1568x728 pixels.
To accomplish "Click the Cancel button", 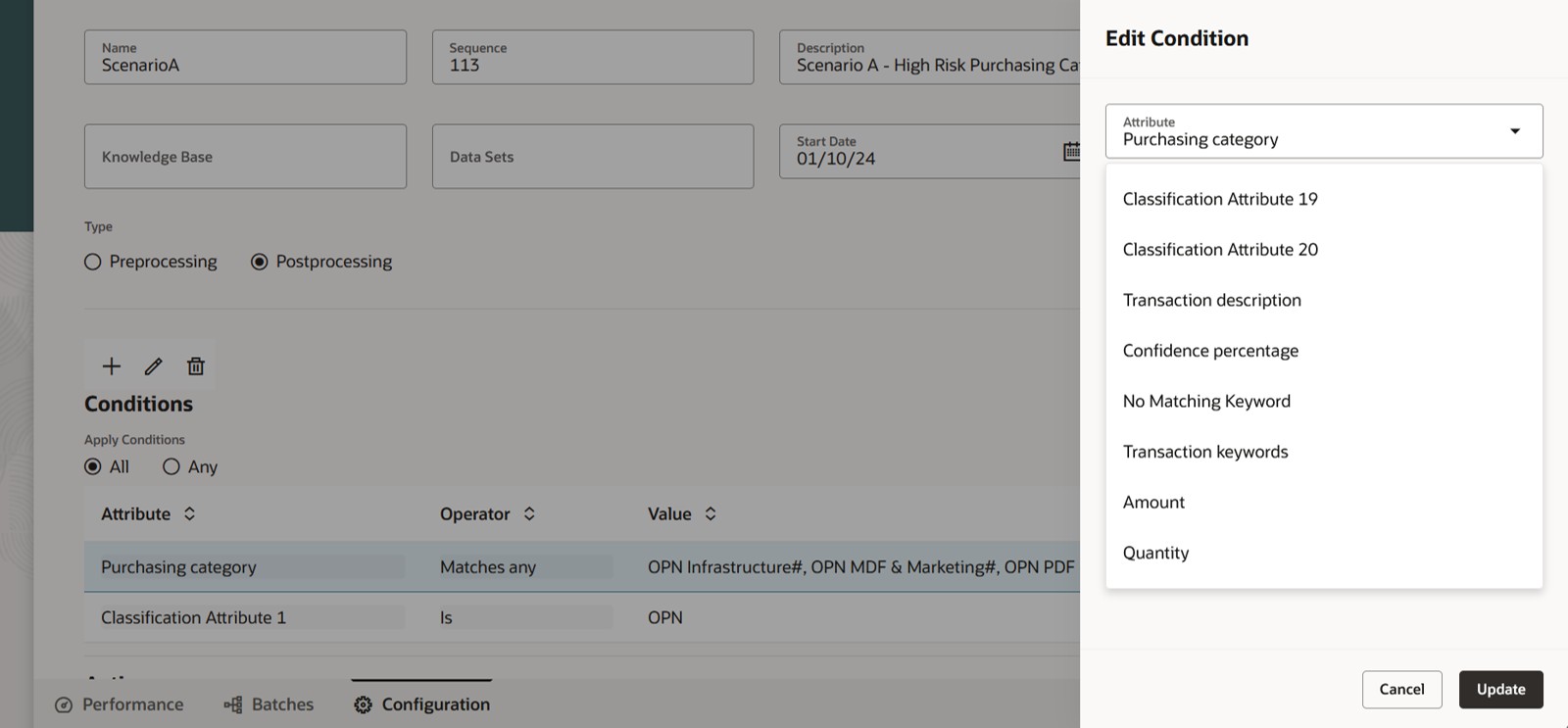I will 1401,690.
